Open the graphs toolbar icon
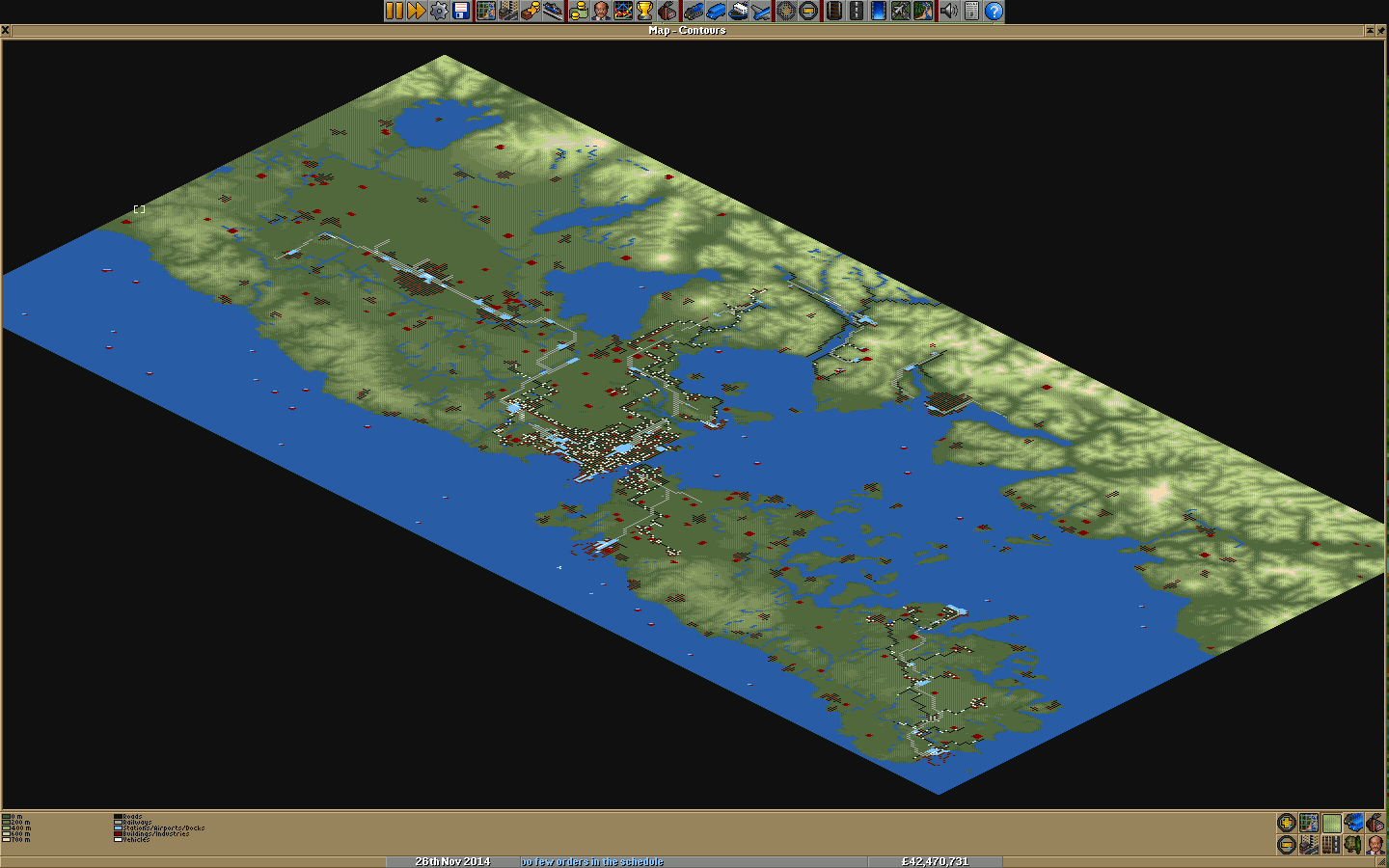The image size is (1389, 868). point(623,11)
